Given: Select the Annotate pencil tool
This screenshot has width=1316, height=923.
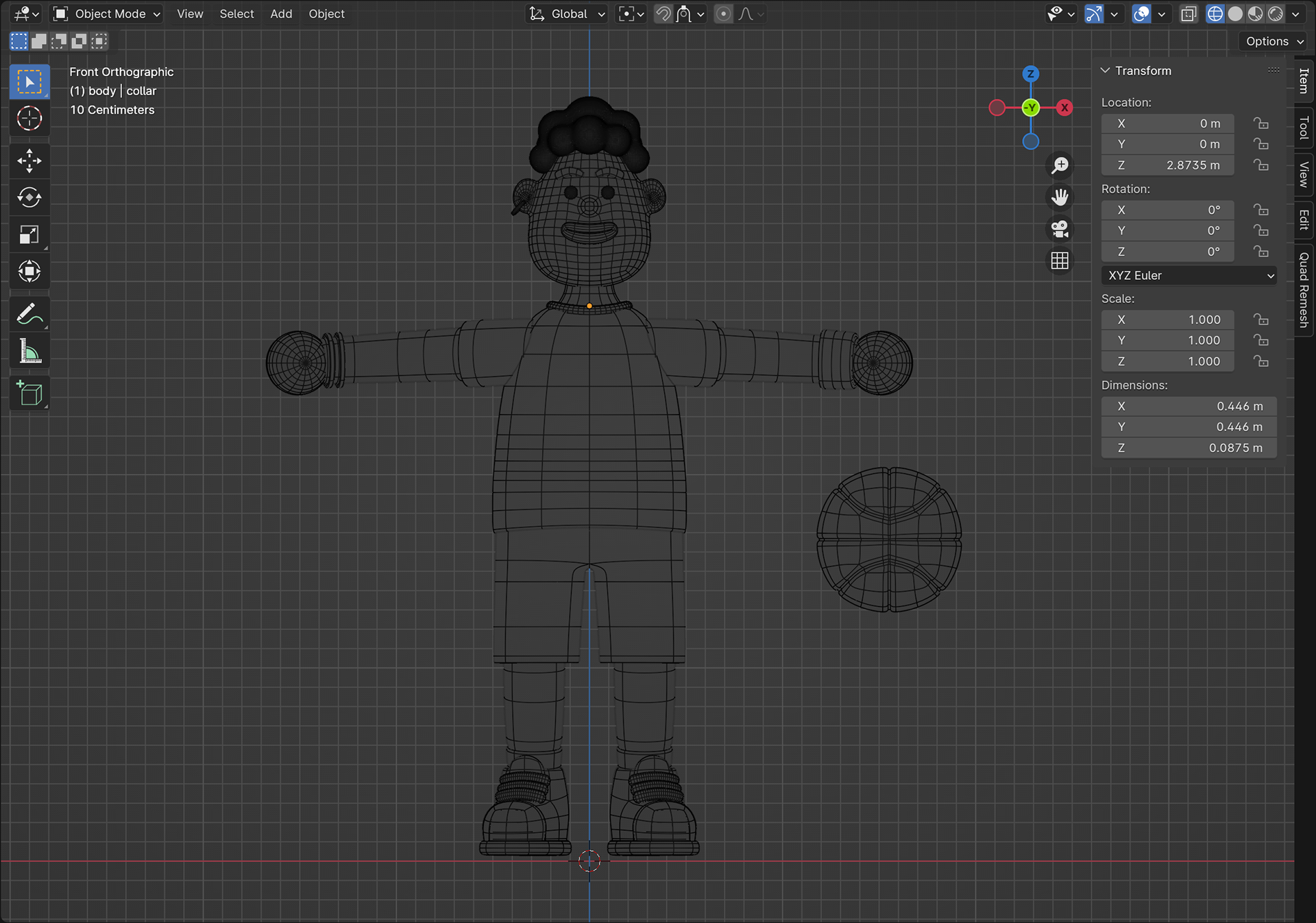Looking at the screenshot, I should 29,315.
